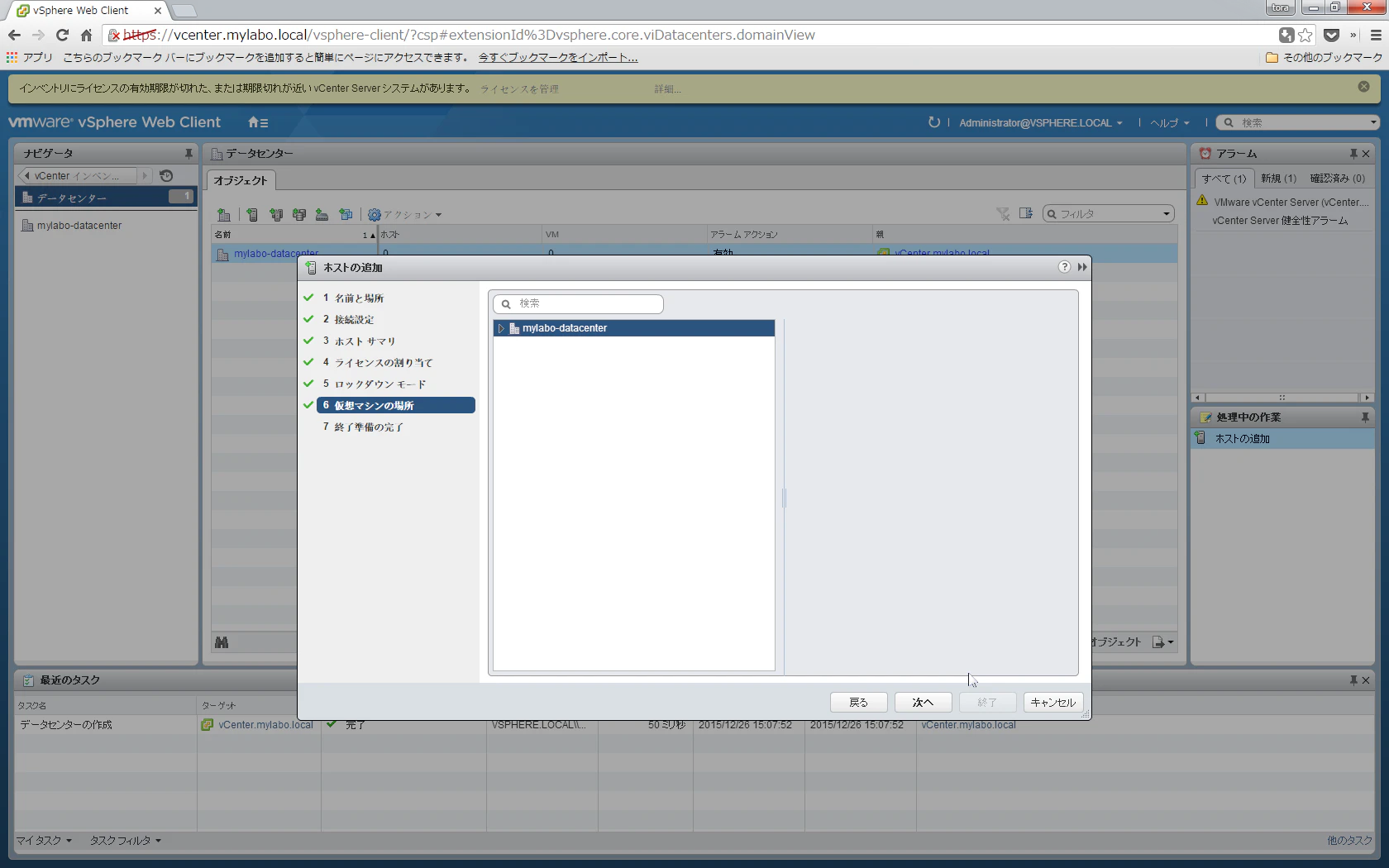Expand the mylabo-datacenter tree node
This screenshot has width=1389, height=868.
(x=501, y=328)
